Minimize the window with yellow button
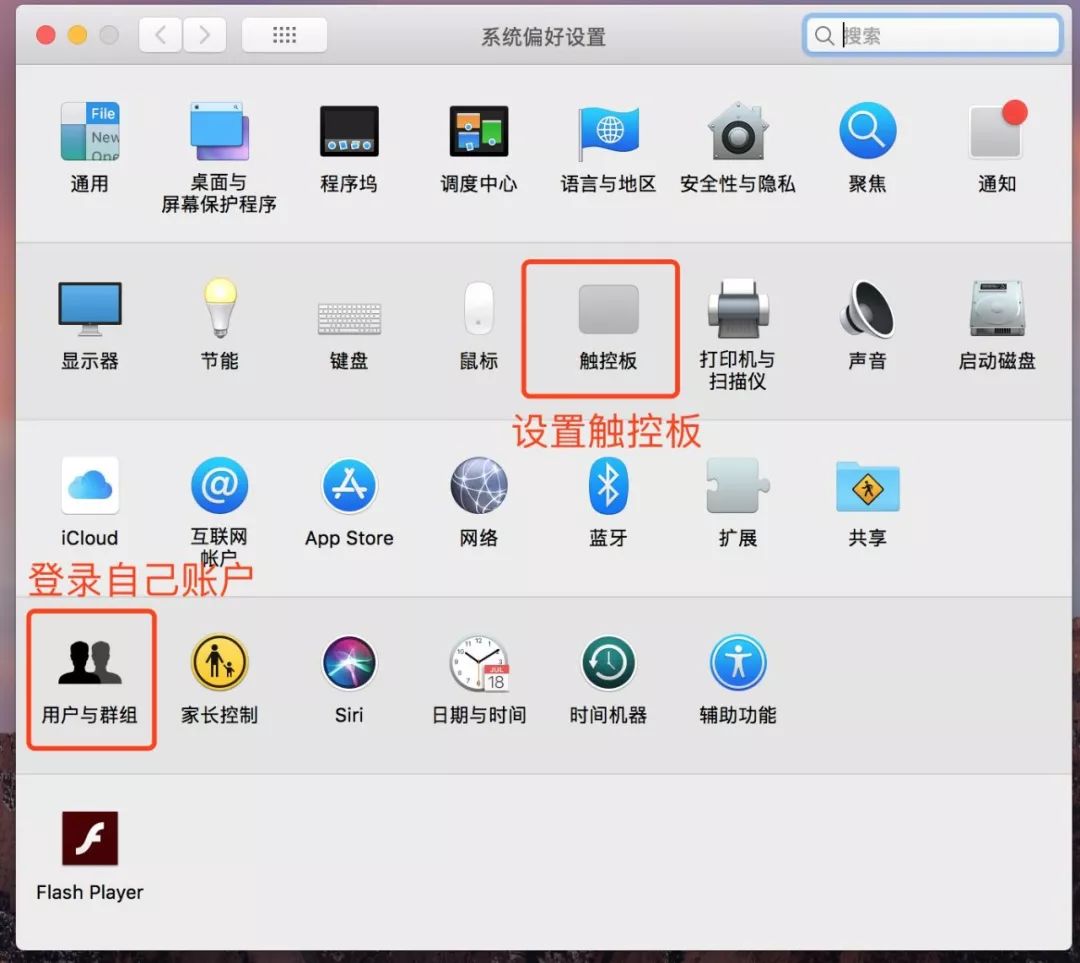This screenshot has width=1080, height=963. click(x=77, y=34)
